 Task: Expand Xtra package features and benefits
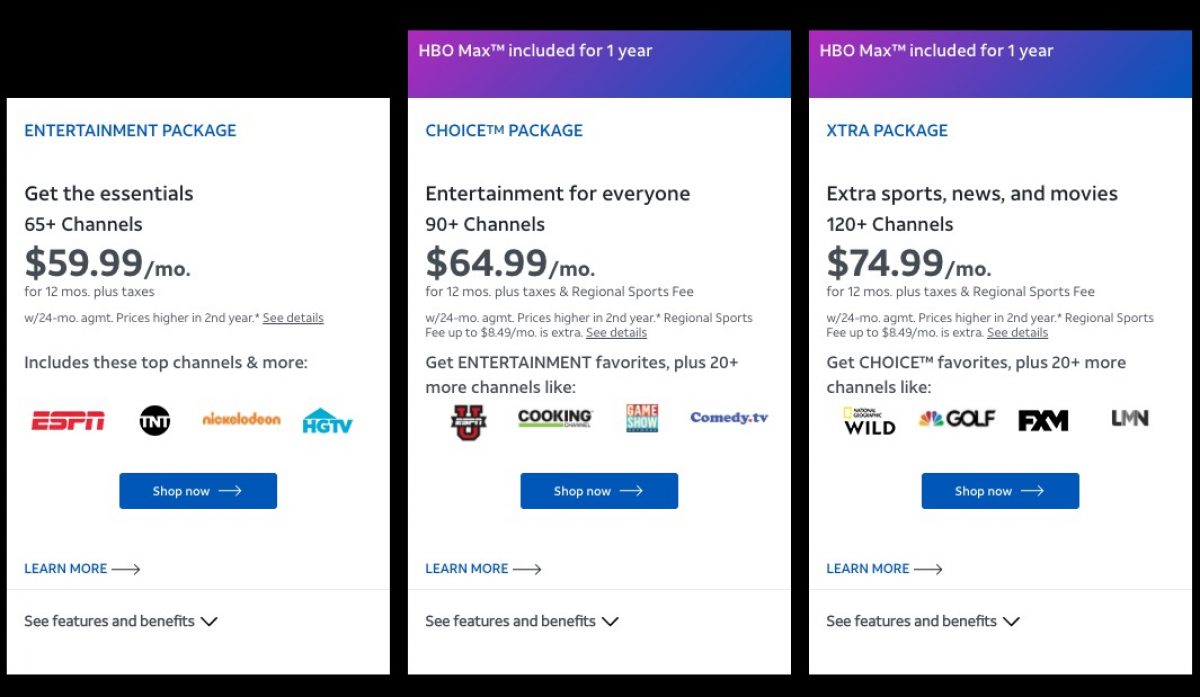tap(923, 621)
